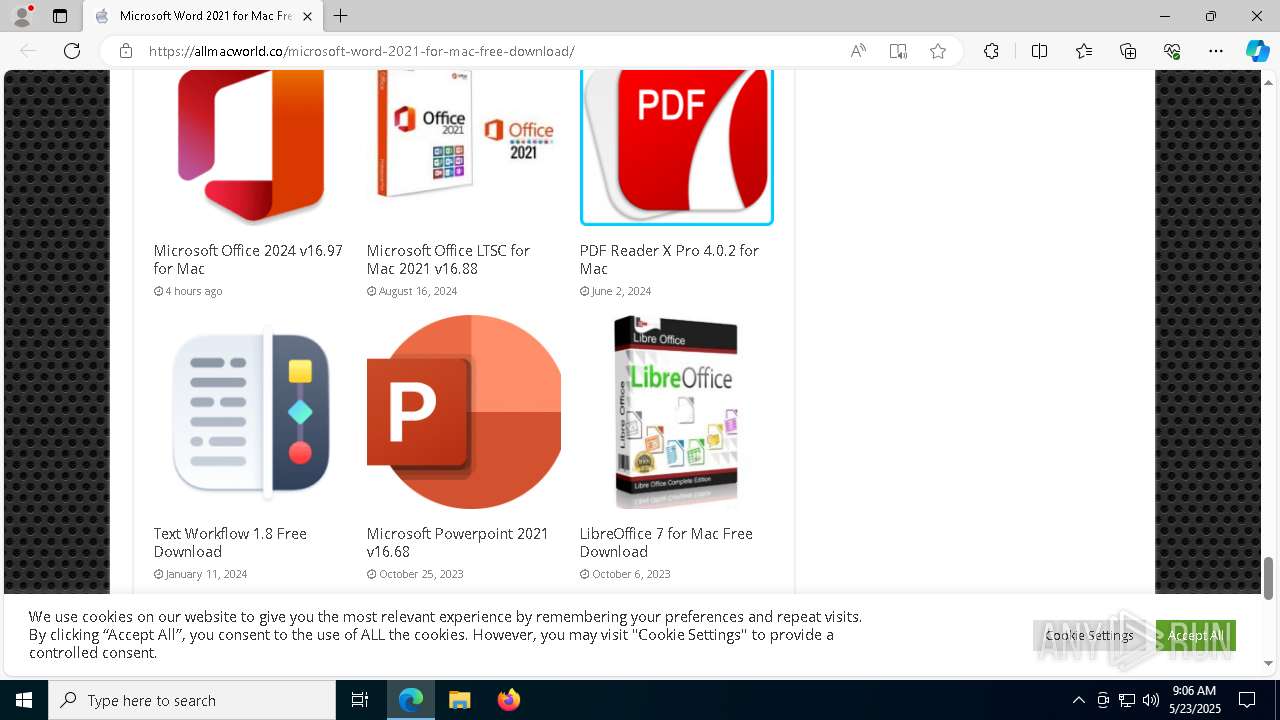The image size is (1280, 720).
Task: View site information lock icon
Action: [x=126, y=51]
